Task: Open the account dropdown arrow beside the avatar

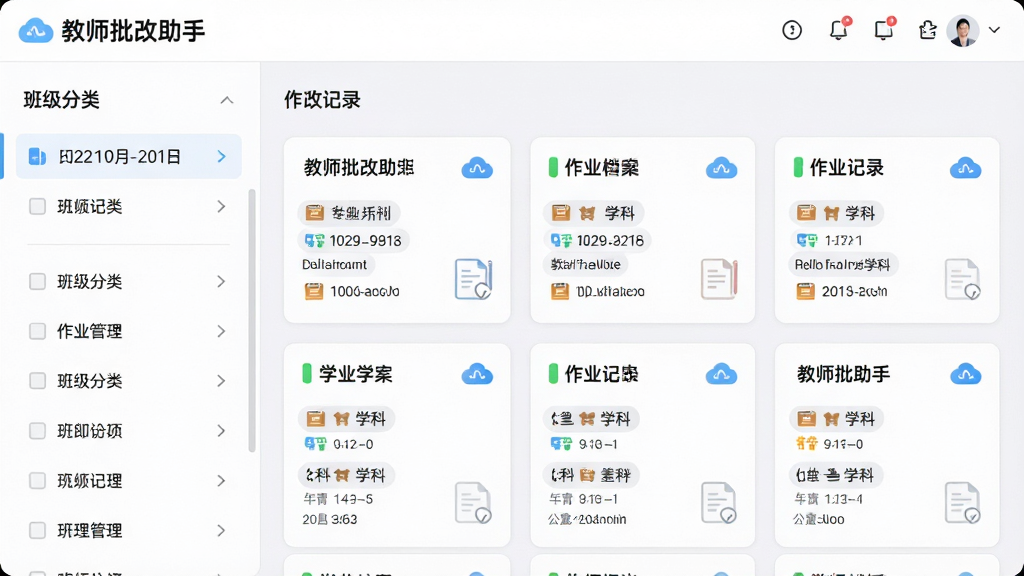Action: [x=994, y=30]
